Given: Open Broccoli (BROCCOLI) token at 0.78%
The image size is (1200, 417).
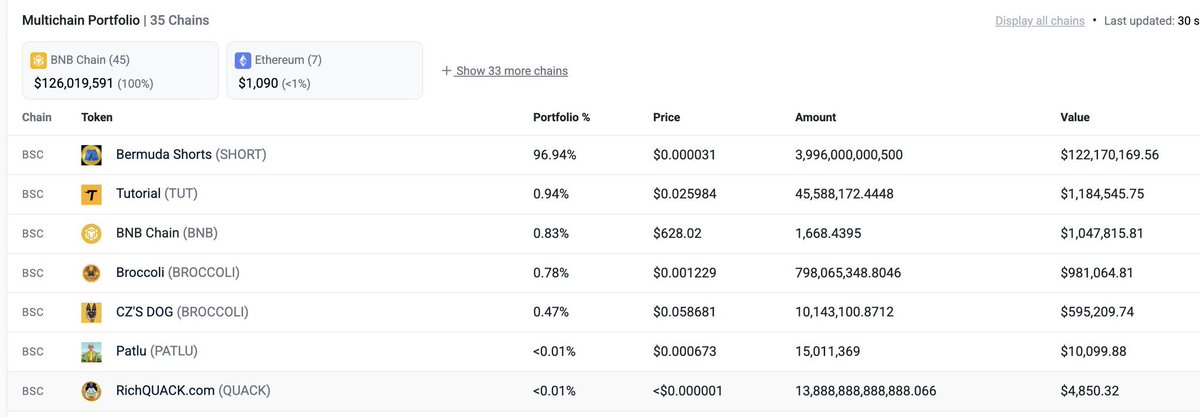Looking at the screenshot, I should point(178,272).
